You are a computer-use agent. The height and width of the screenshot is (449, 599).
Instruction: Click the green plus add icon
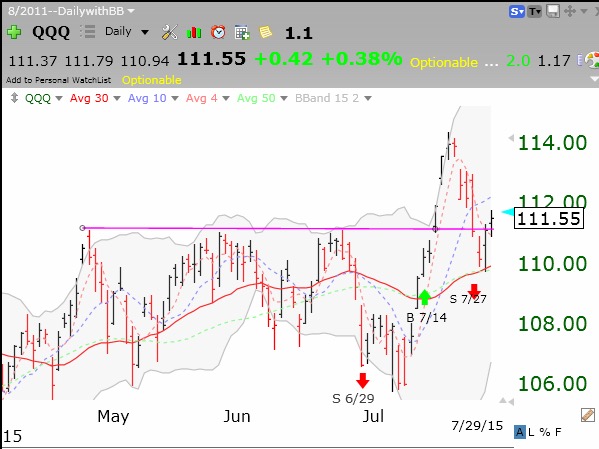(14, 32)
